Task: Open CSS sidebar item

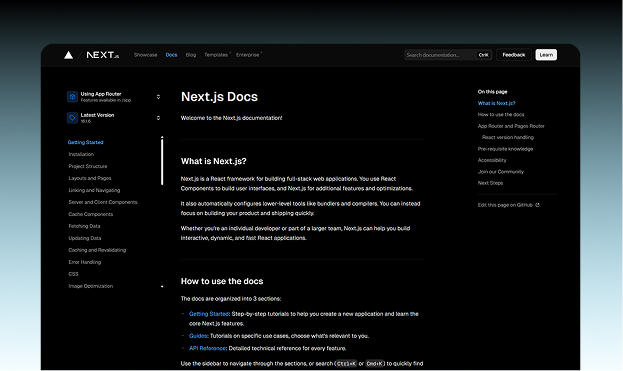Action: click(74, 274)
